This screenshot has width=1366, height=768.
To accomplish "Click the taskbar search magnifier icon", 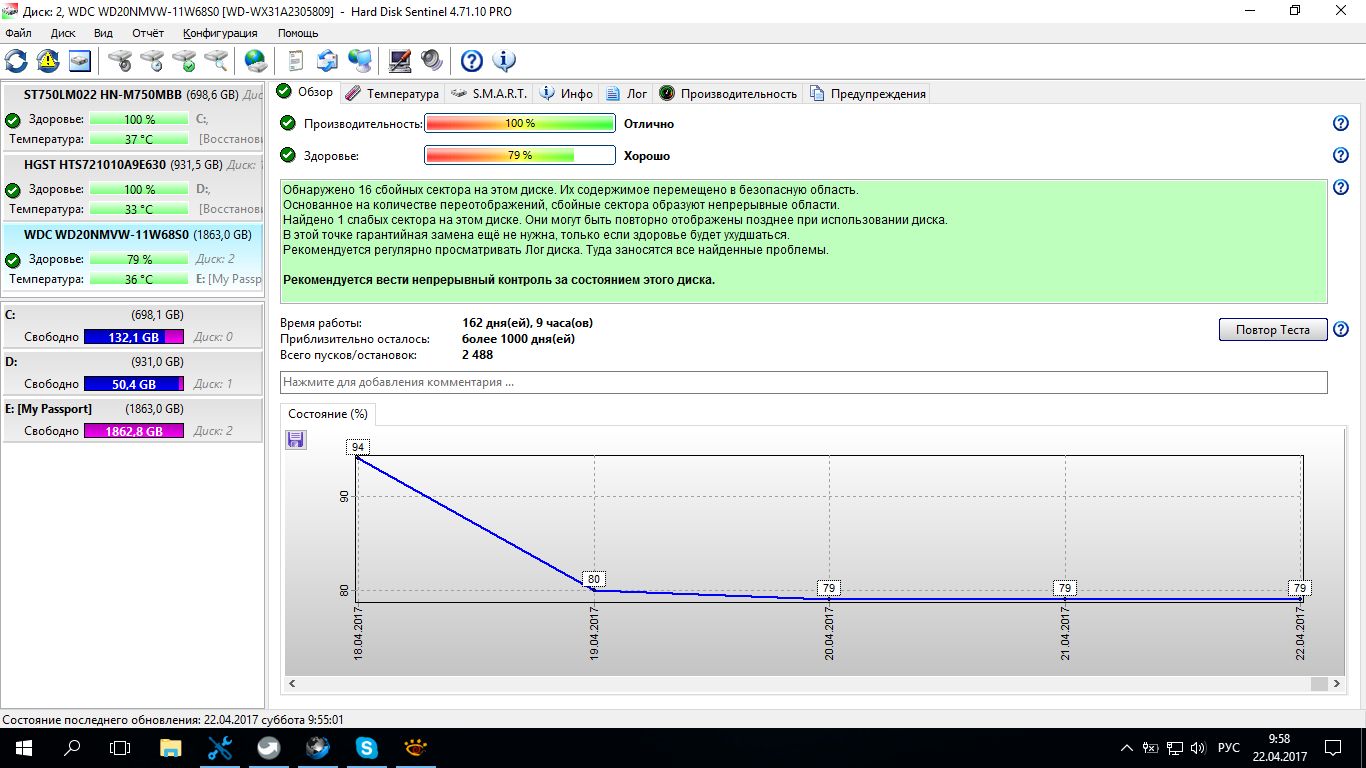I will click(x=72, y=748).
